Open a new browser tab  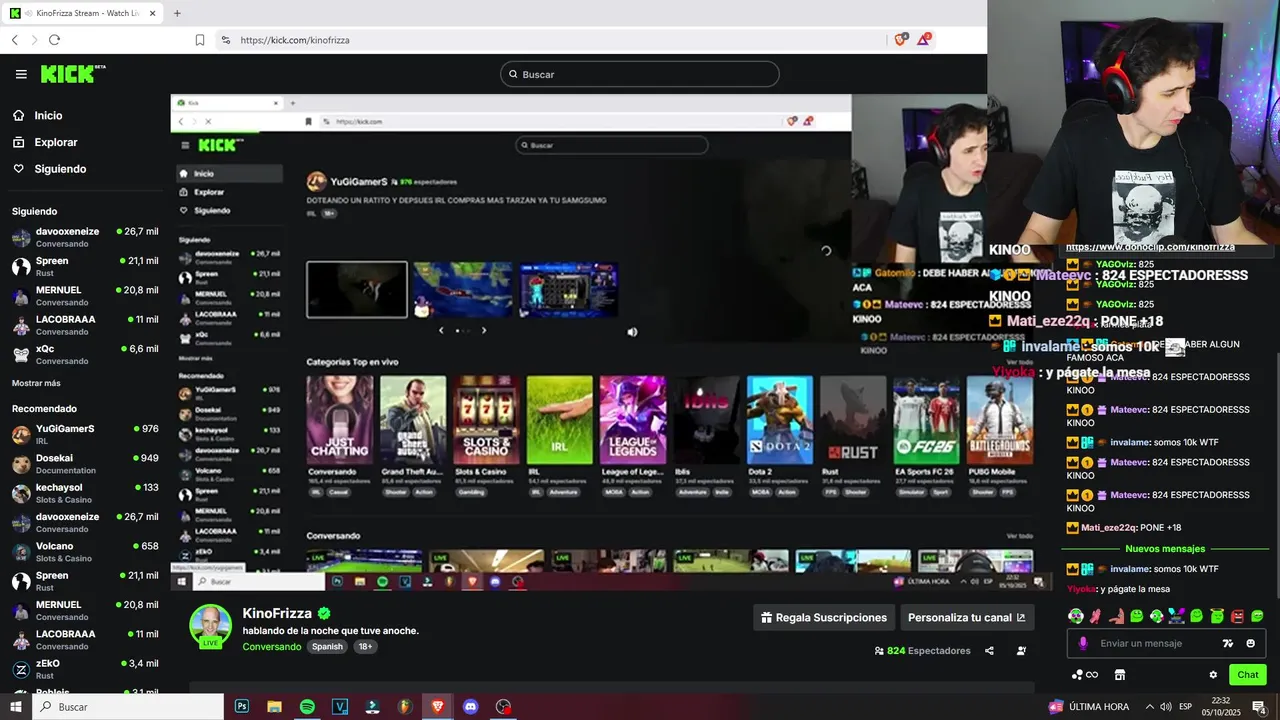coord(177,13)
